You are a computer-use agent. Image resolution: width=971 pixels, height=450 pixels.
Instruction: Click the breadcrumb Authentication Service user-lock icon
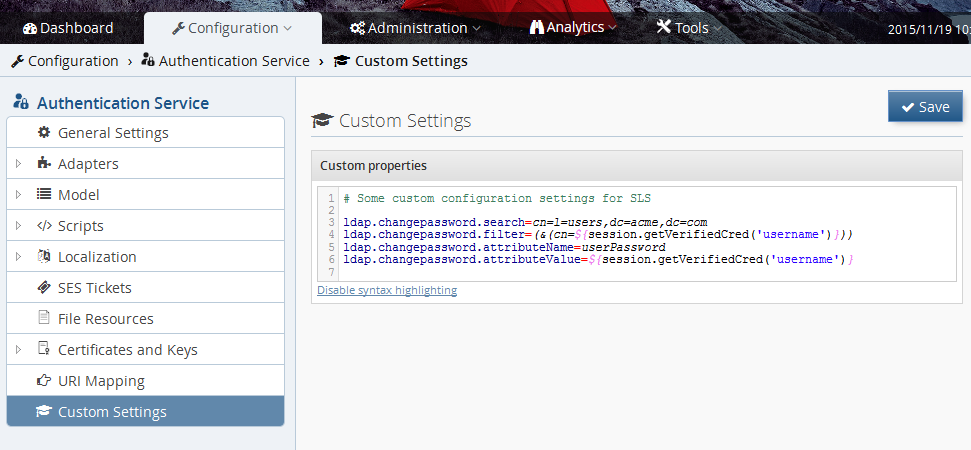pyautogui.click(x=148, y=61)
